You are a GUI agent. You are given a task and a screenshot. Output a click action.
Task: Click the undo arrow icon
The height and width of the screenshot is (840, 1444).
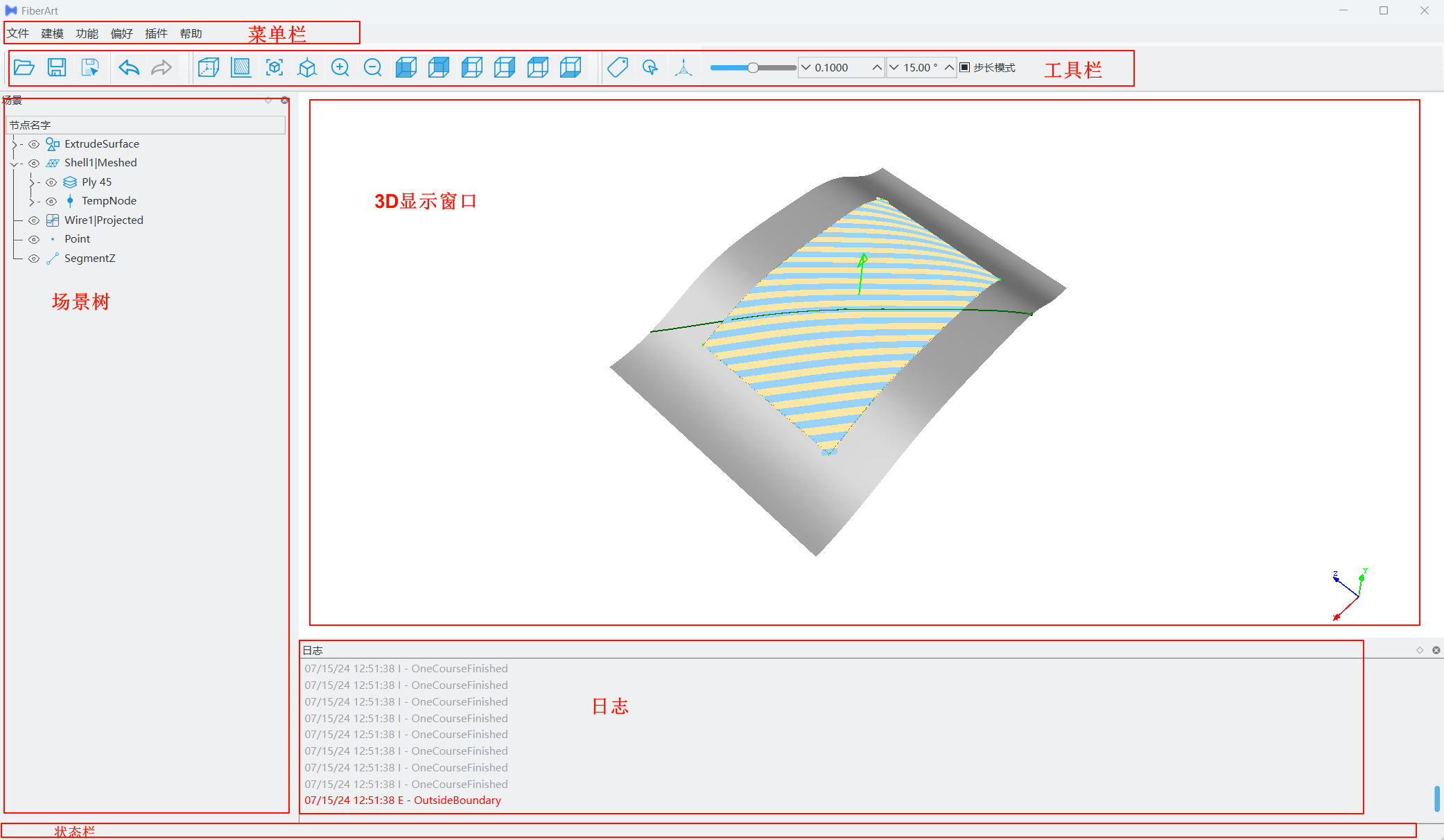tap(129, 67)
